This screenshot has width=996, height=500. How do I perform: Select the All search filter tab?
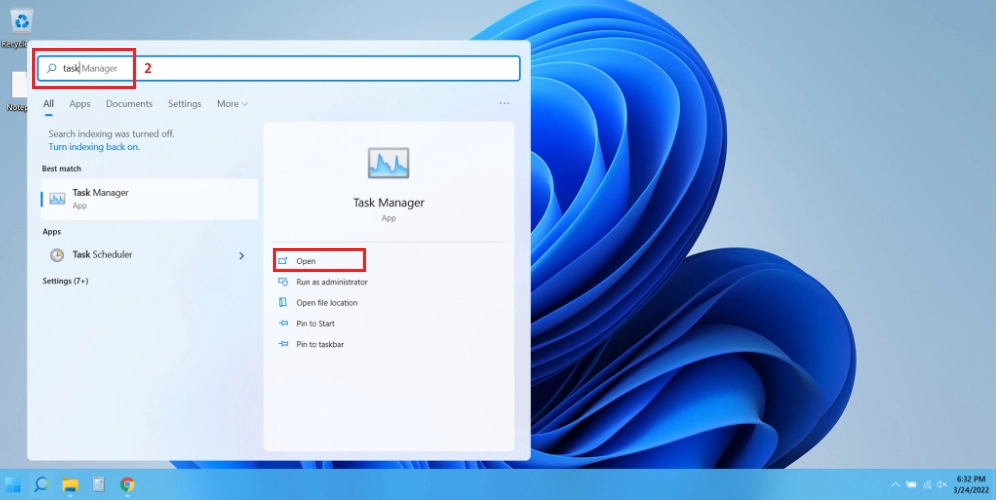(x=48, y=104)
